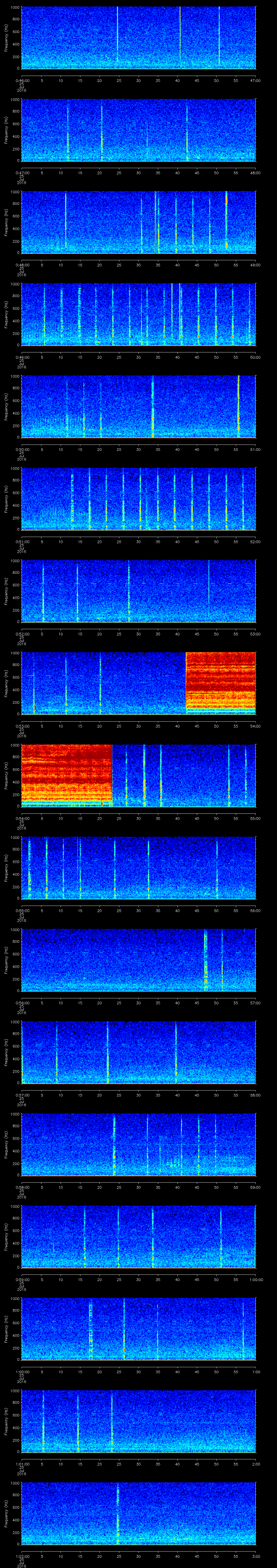Open the spectrogram panel starting at 0:48:00
This screenshot has width=277, height=1568.
tap(138, 222)
